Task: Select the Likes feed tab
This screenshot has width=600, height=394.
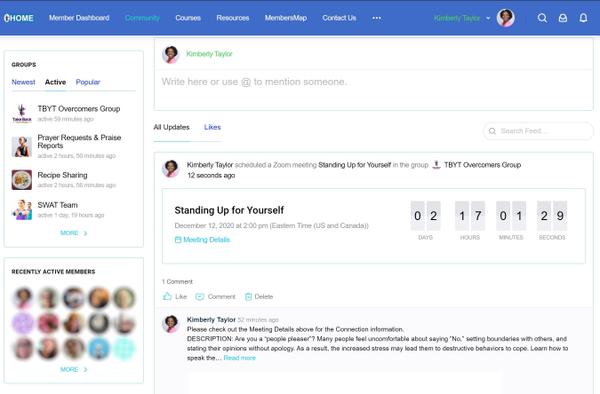Action: click(x=212, y=127)
